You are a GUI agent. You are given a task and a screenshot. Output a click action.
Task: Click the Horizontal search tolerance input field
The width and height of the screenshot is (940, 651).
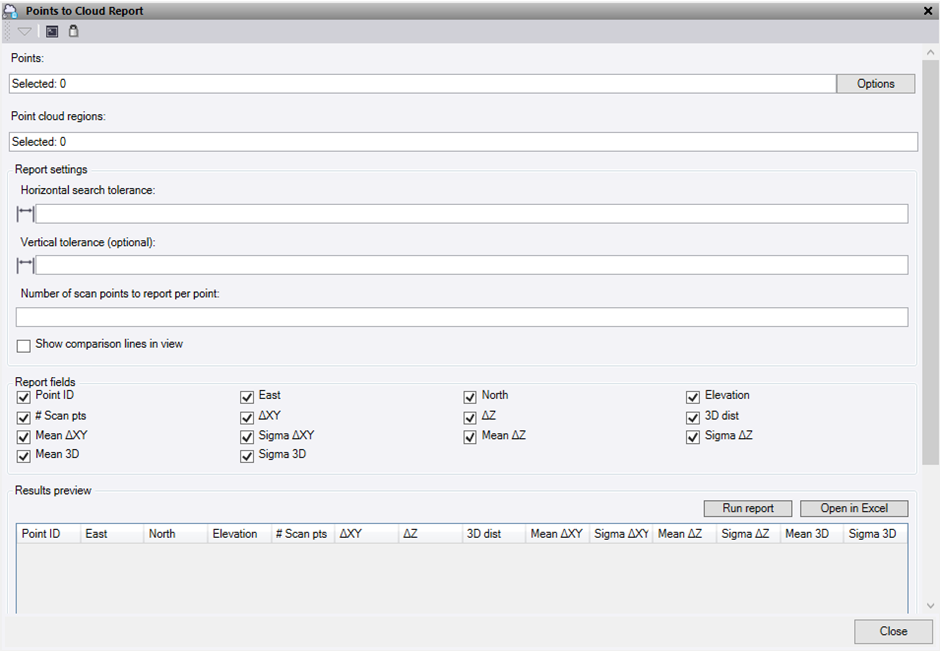coord(471,214)
